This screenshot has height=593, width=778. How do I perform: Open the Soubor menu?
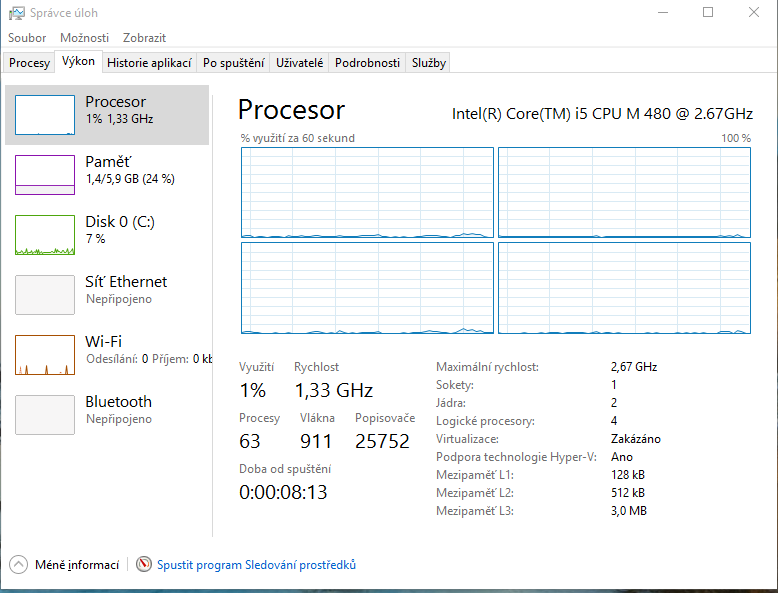click(27, 38)
